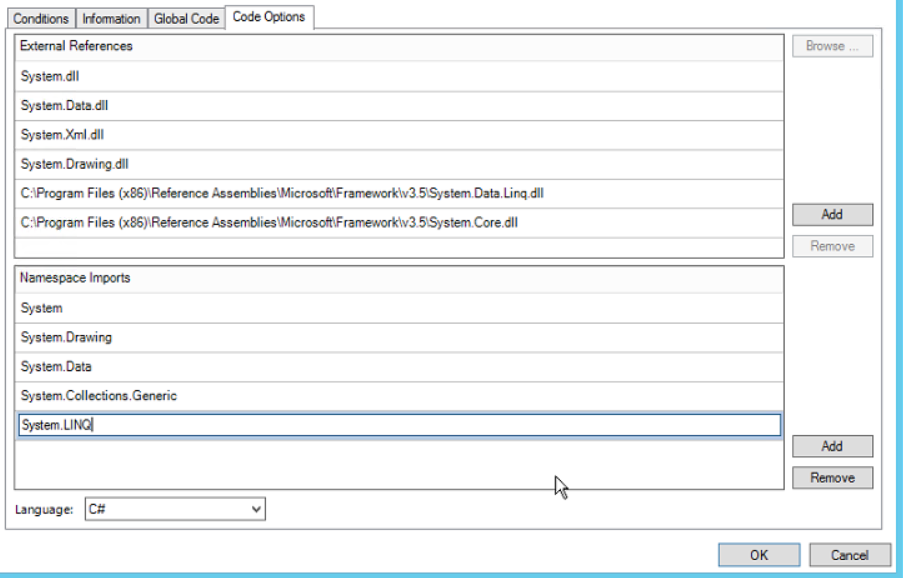Click the Language: label
The height and width of the screenshot is (578, 903).
[x=44, y=509]
